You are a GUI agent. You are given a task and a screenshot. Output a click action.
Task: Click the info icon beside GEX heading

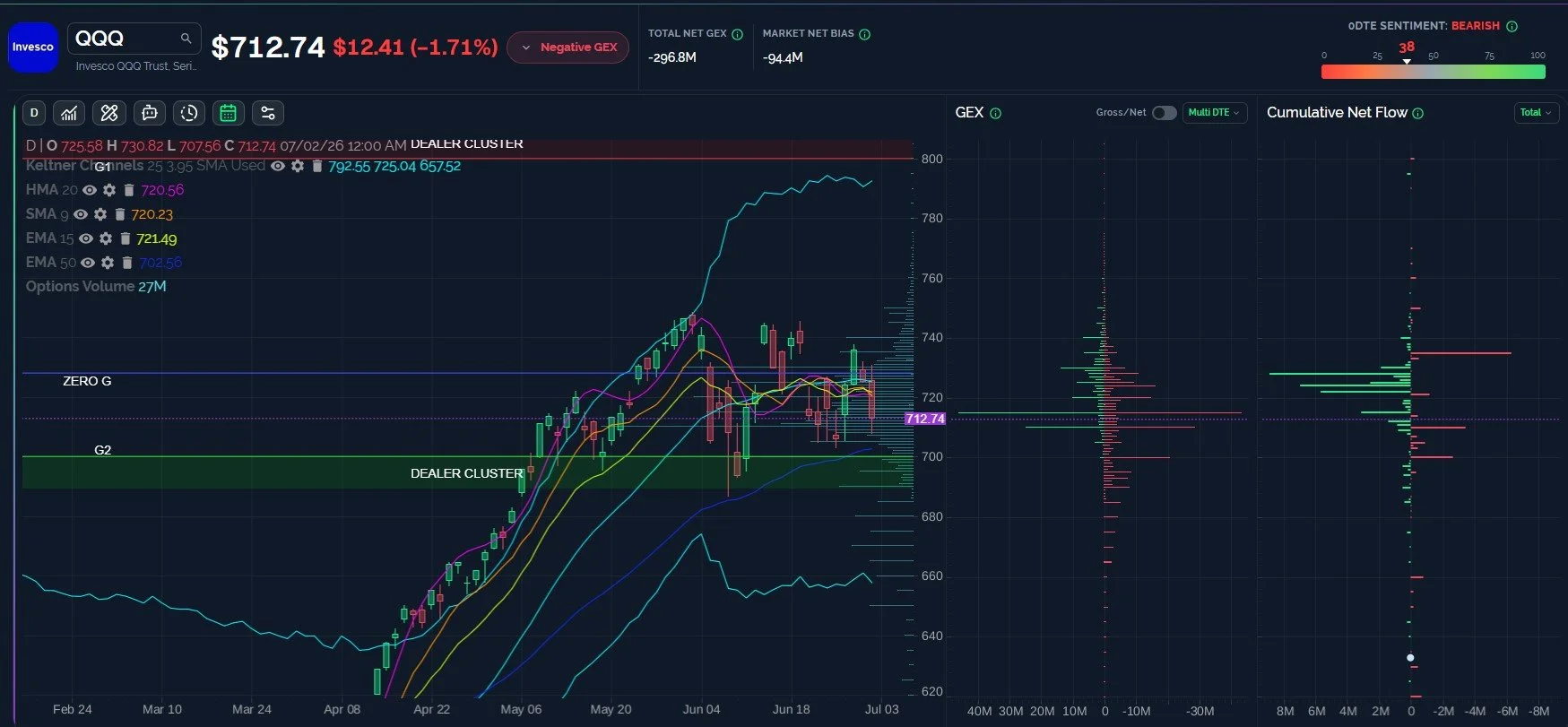tap(995, 113)
